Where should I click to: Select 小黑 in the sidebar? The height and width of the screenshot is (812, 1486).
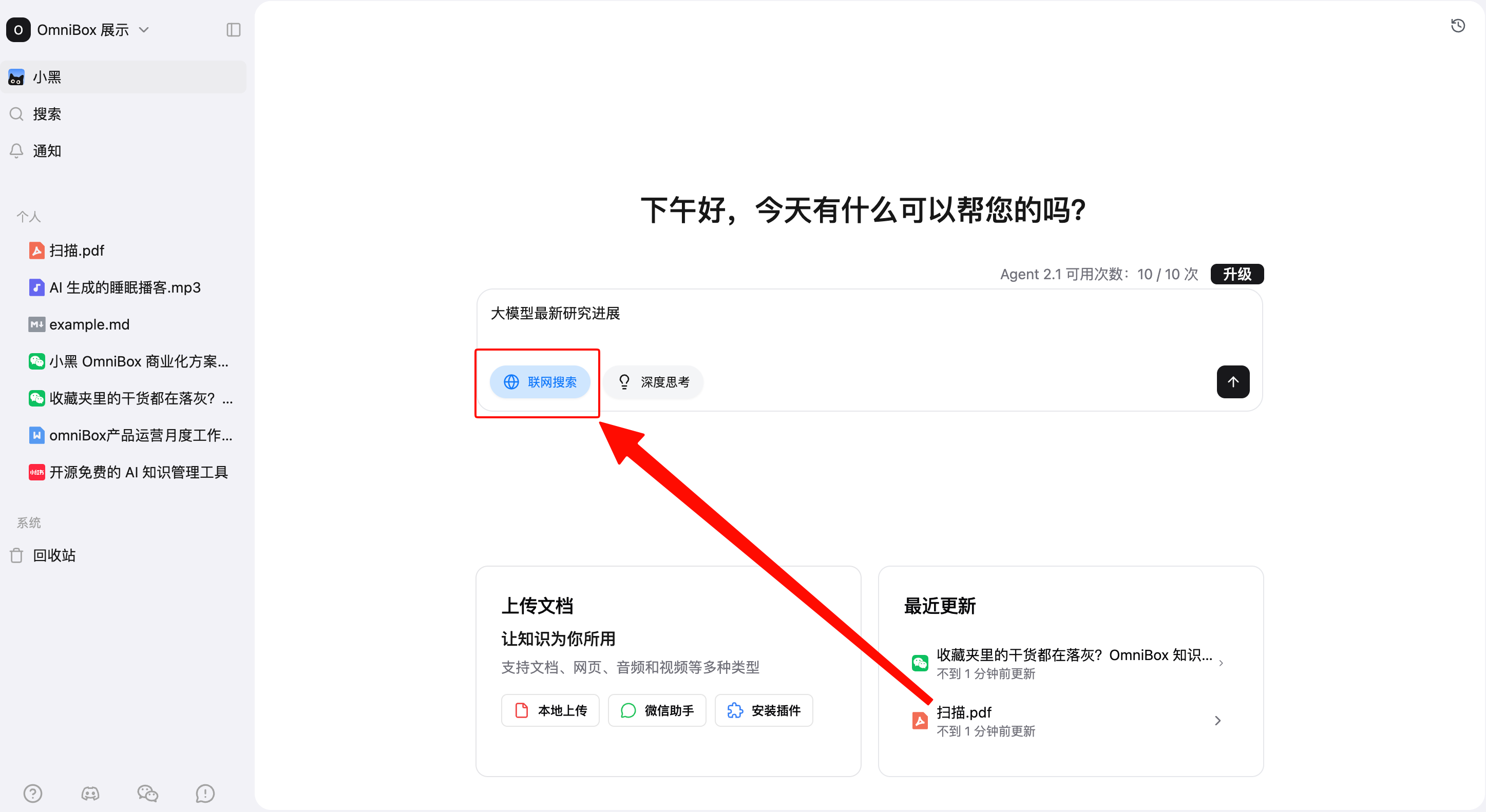pyautogui.click(x=123, y=78)
